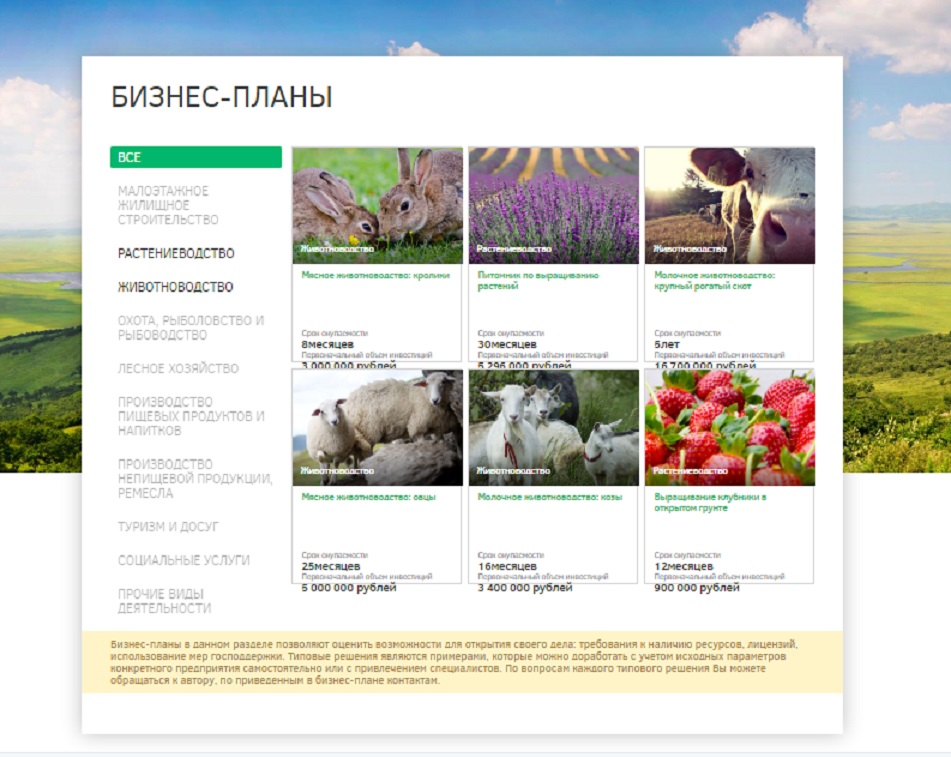Open the ТУРИЗМ И ДОСУГ category
The height and width of the screenshot is (757, 951).
168,527
